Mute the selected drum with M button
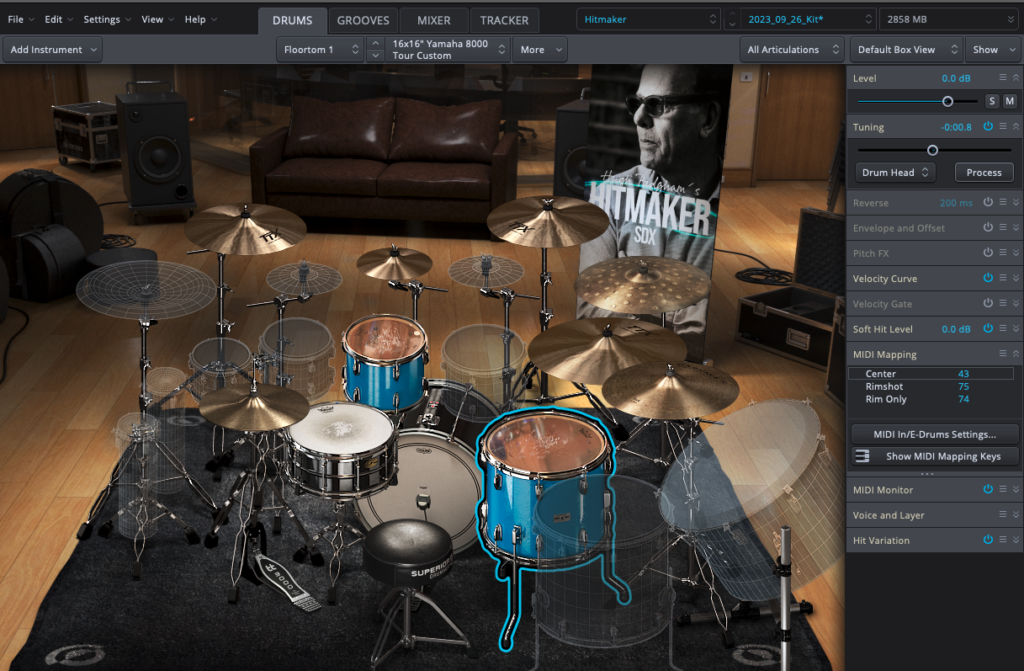Viewport: 1024px width, 671px height. pyautogui.click(x=1009, y=101)
